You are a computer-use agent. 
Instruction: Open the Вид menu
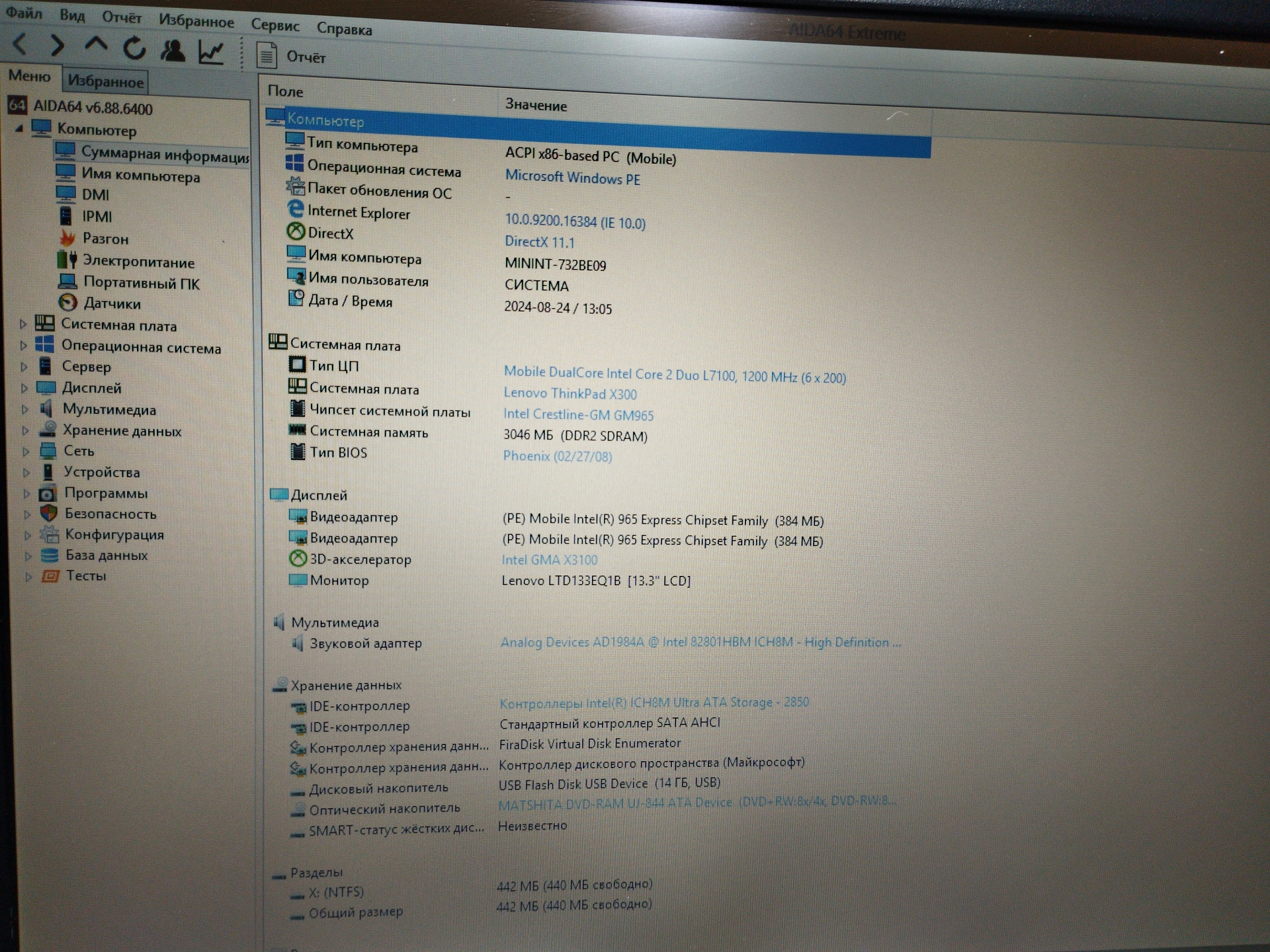[x=72, y=15]
